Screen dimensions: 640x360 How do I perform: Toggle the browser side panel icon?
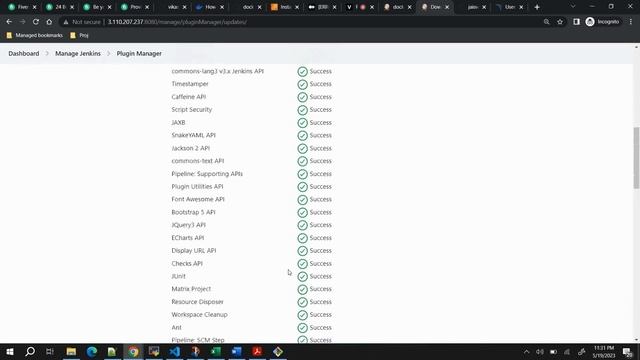[x=576, y=22]
